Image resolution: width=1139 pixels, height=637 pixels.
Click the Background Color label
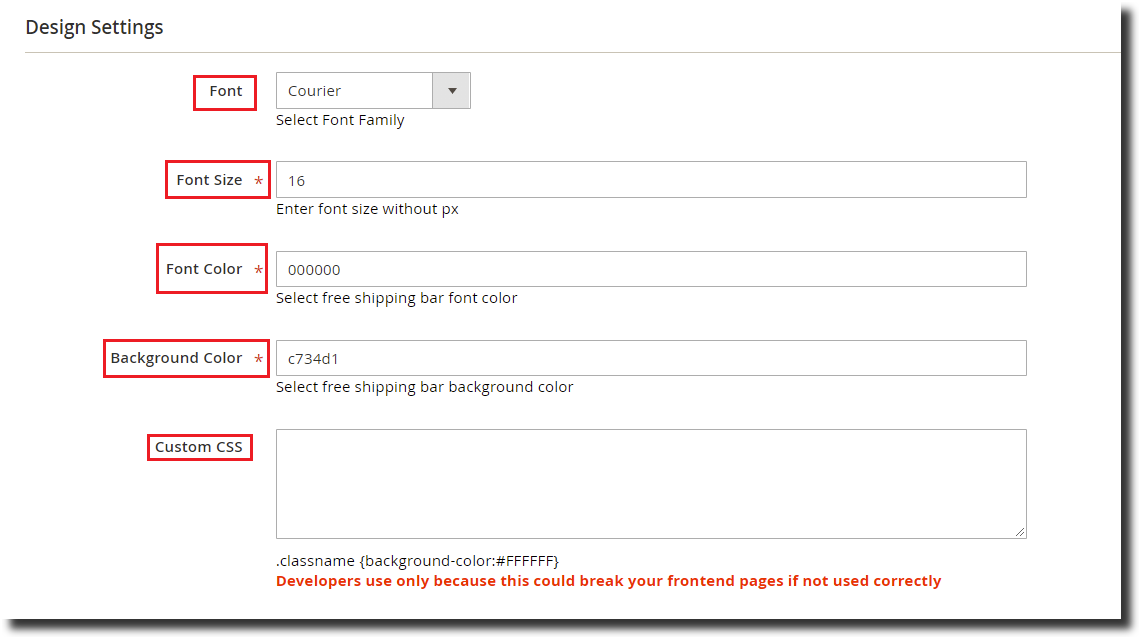[176, 358]
